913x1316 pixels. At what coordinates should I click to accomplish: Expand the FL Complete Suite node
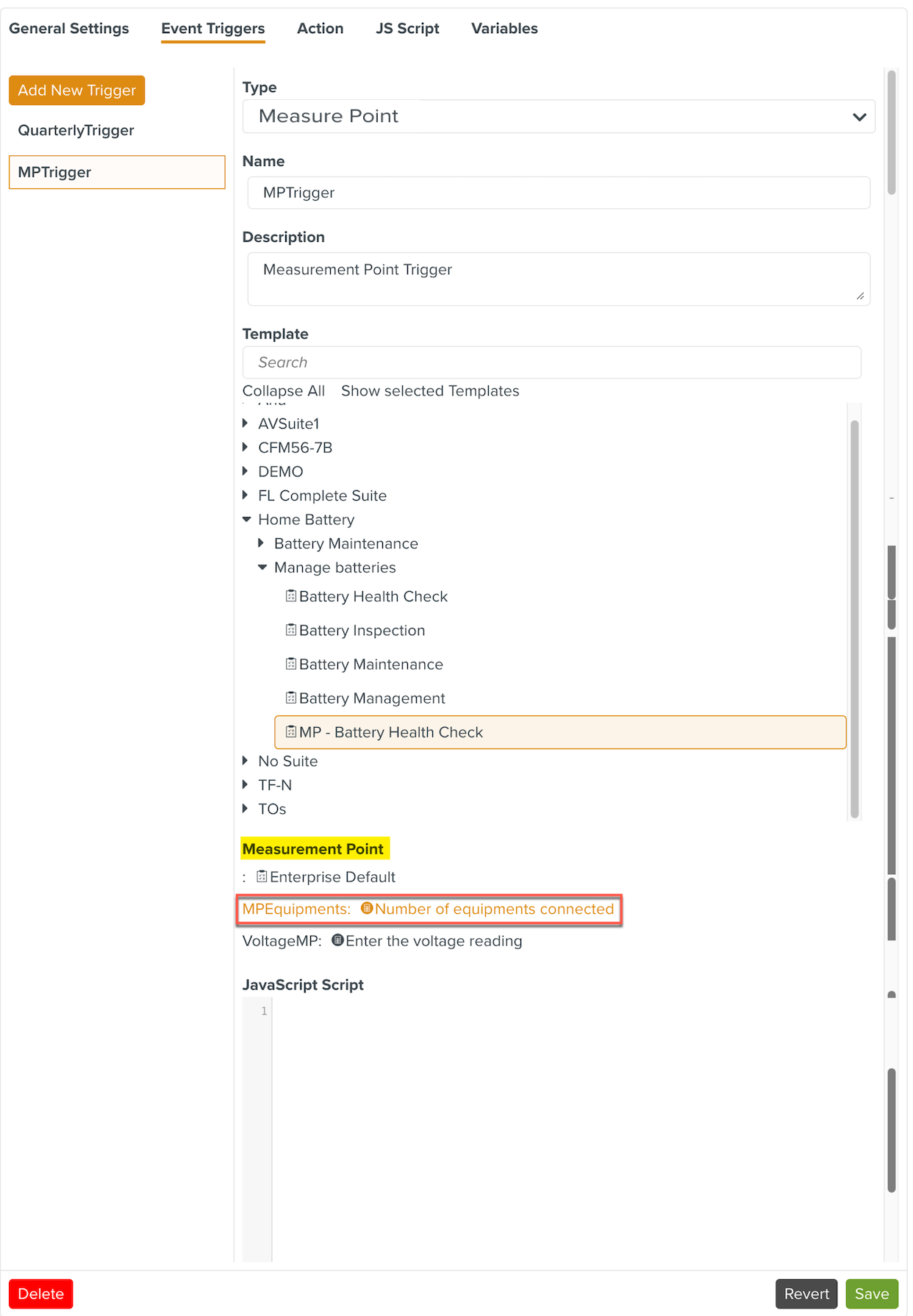click(x=246, y=496)
